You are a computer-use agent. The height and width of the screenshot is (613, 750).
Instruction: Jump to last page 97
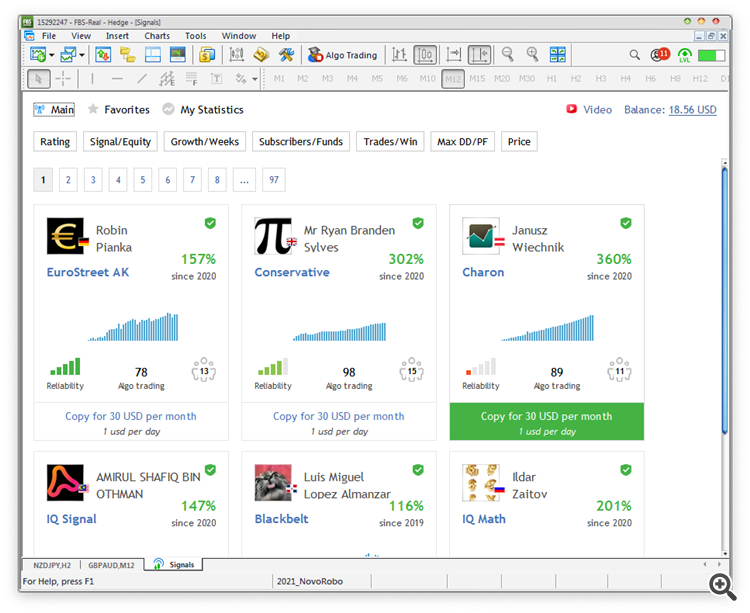tap(274, 180)
